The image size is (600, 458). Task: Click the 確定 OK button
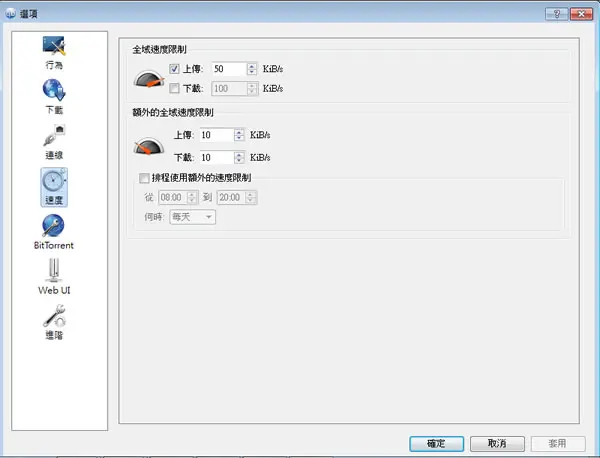436,443
